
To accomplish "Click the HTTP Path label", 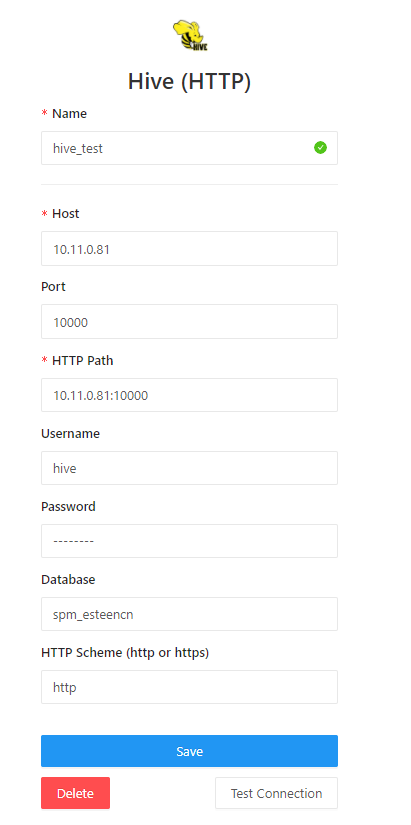I will point(83,360).
